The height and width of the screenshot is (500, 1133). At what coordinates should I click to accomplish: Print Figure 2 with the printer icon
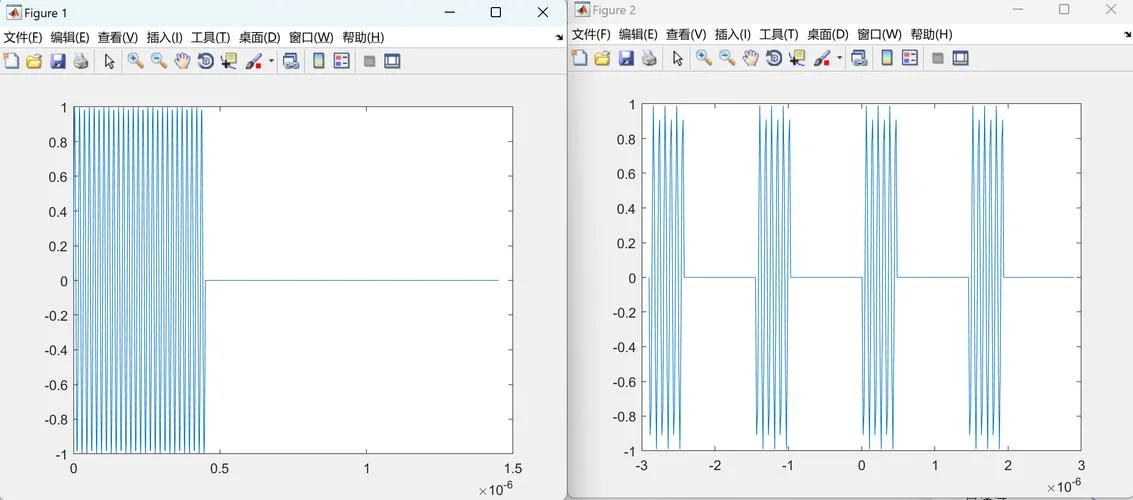[x=649, y=59]
